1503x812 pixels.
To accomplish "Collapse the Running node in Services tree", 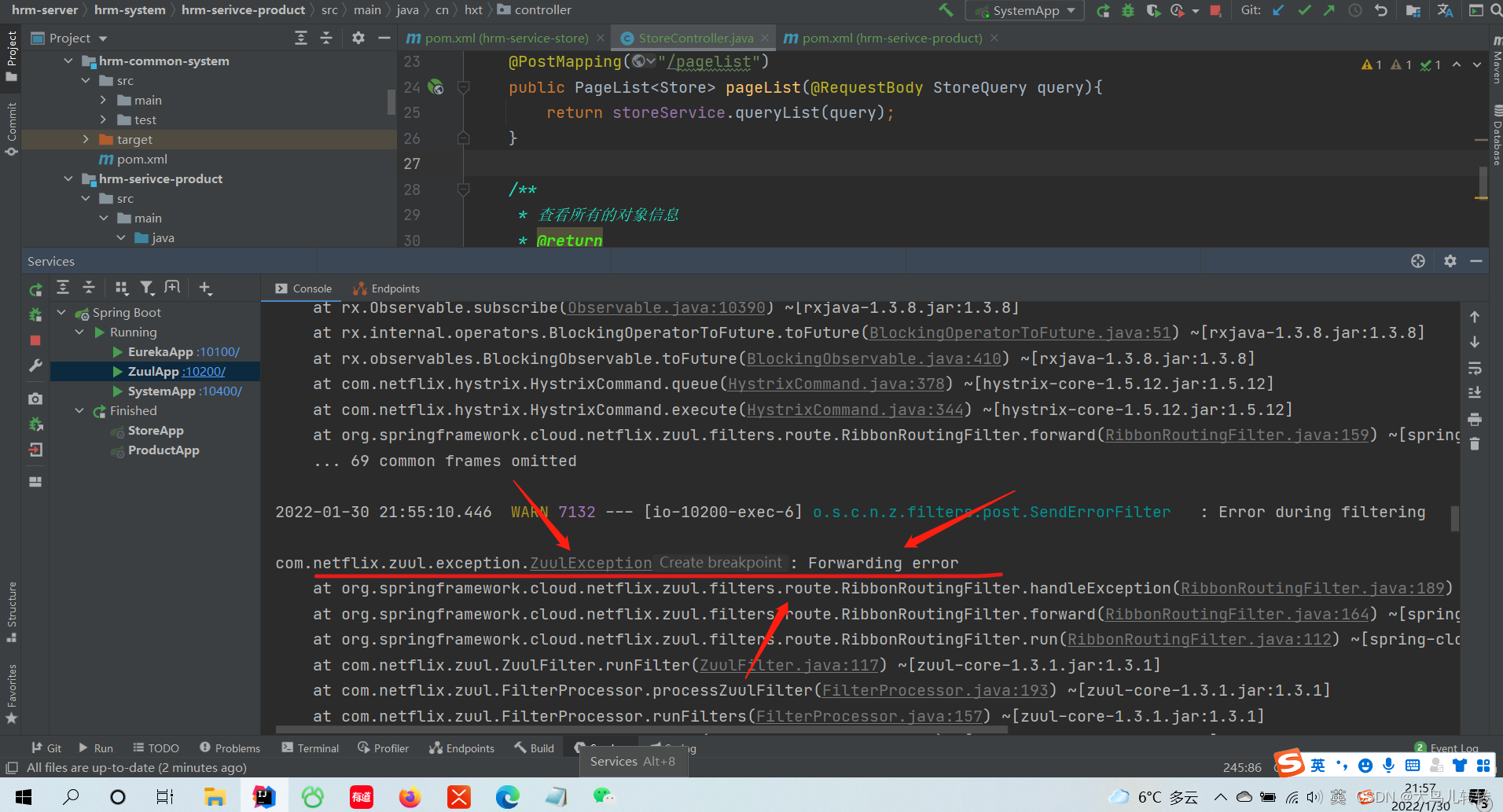I will [x=79, y=332].
